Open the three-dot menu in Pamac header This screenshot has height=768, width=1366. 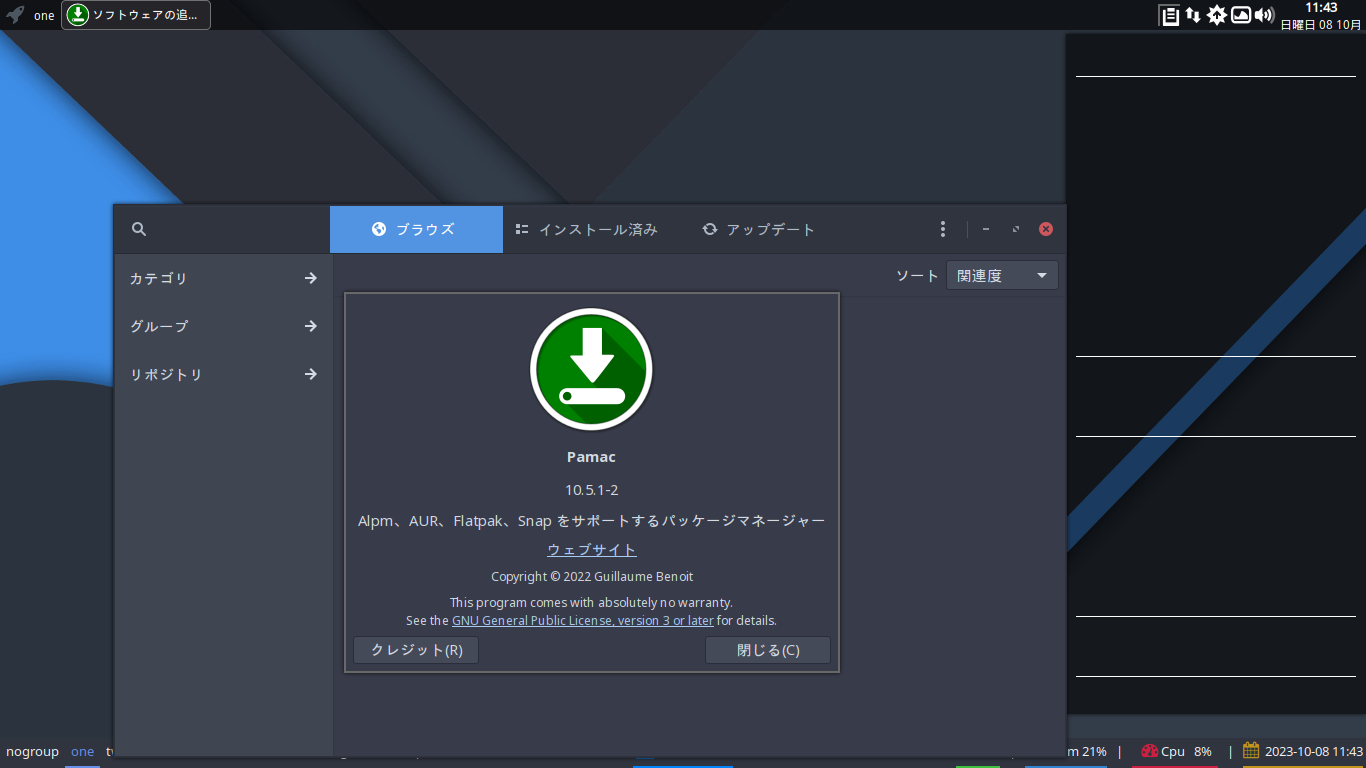(x=943, y=229)
